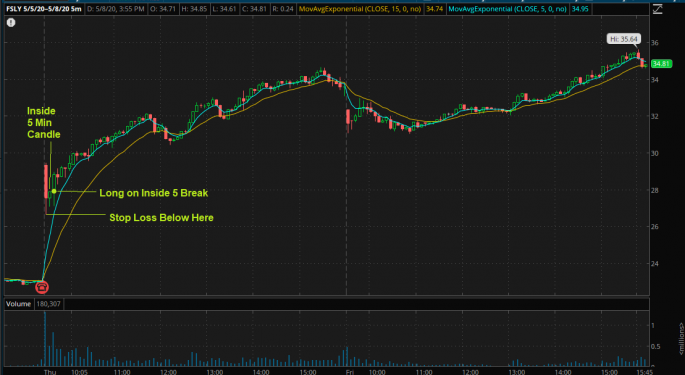Click the C: 34.81 close value
This screenshot has width=685, height=375.
(x=254, y=9)
